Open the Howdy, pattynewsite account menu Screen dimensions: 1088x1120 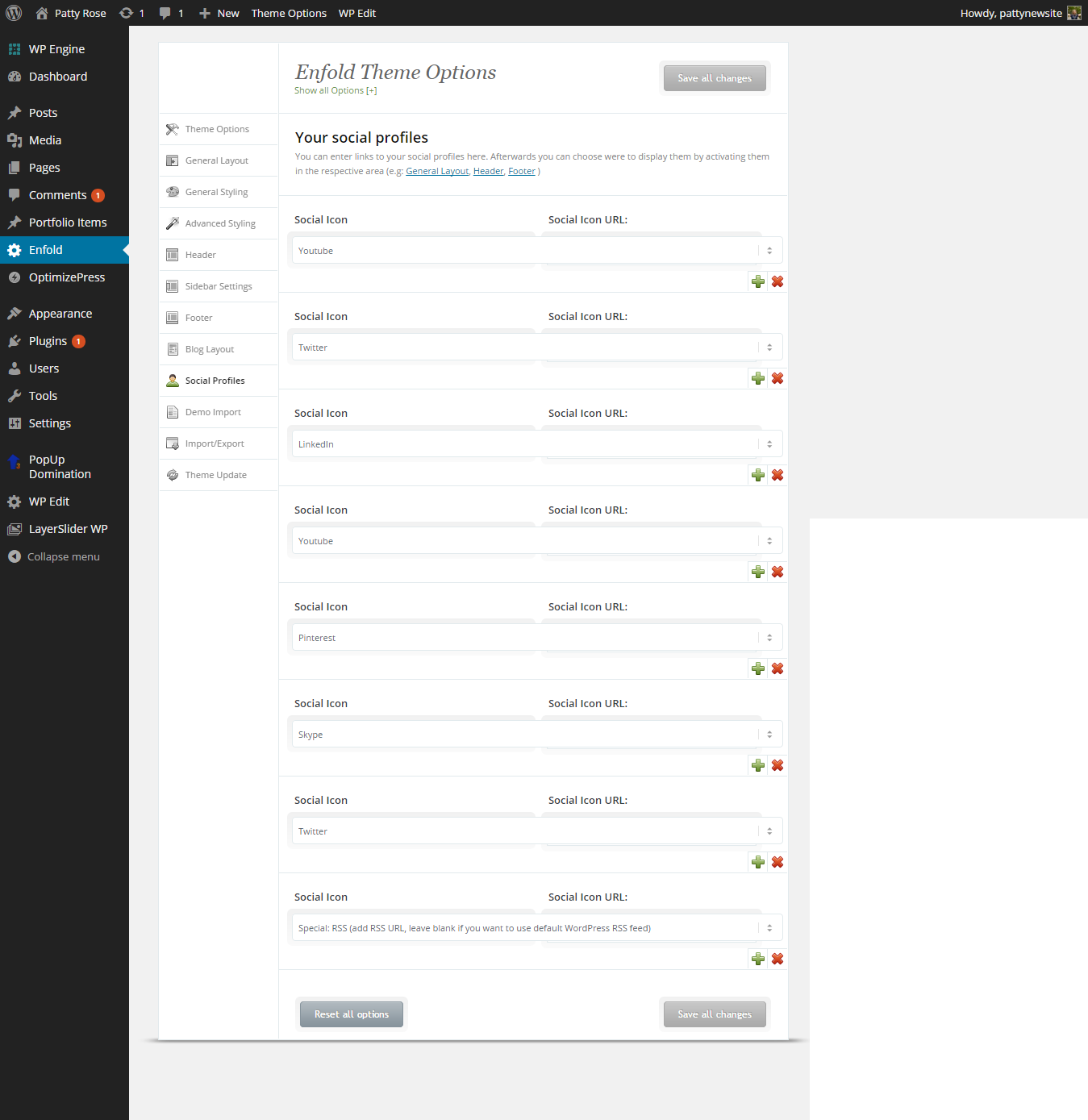click(x=1020, y=13)
